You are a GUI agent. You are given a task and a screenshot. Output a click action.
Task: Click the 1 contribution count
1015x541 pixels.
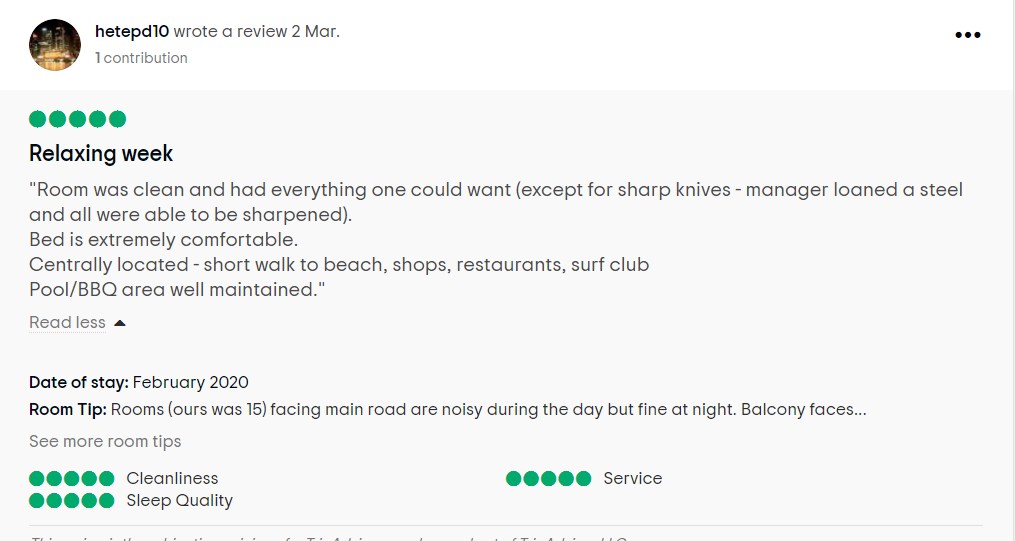point(141,58)
